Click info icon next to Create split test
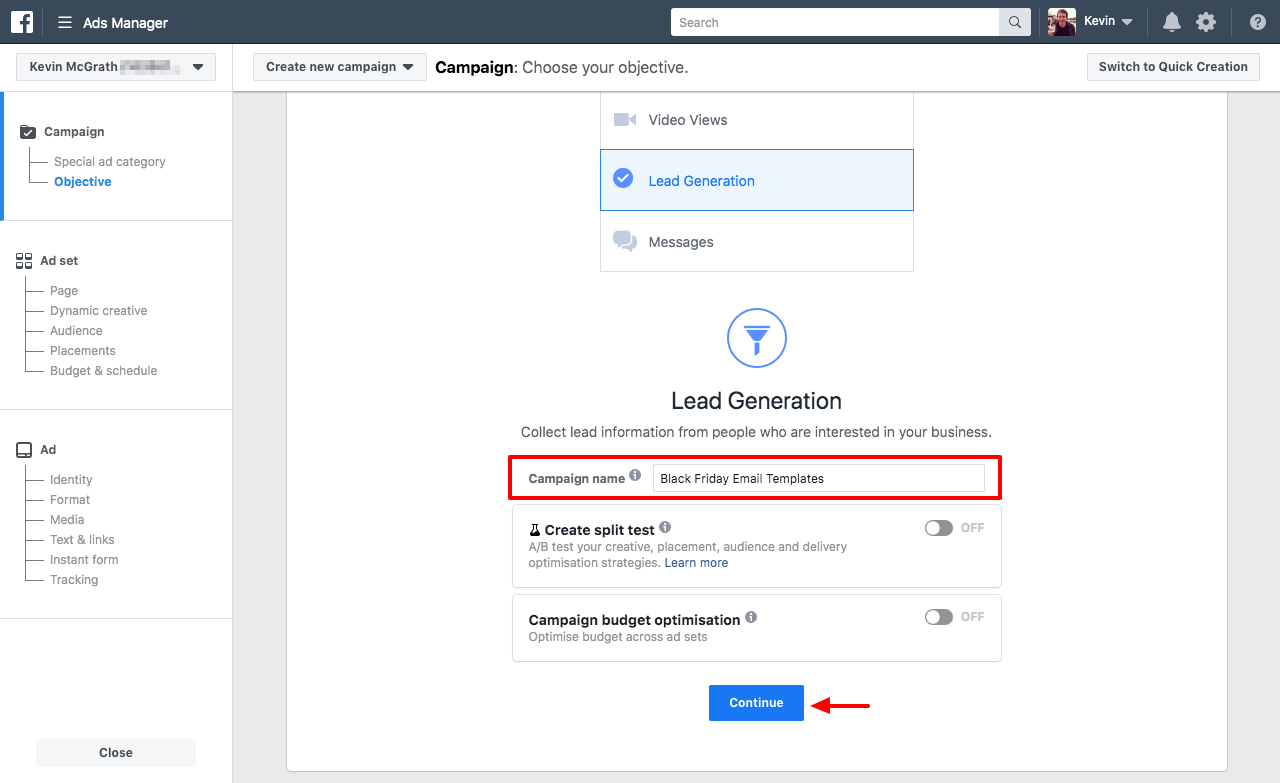 click(665, 527)
